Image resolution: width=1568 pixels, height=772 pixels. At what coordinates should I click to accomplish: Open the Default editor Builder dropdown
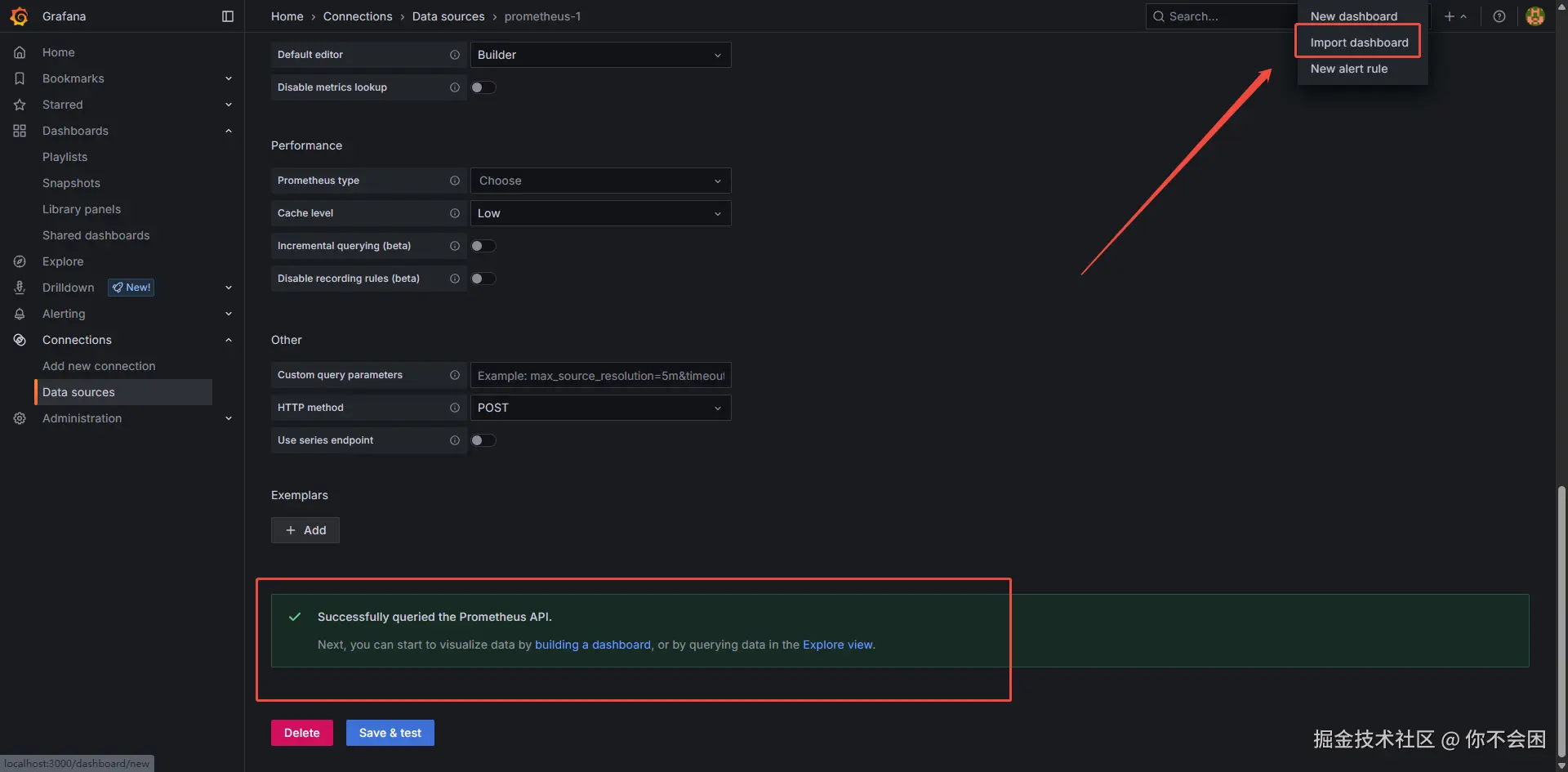click(600, 55)
